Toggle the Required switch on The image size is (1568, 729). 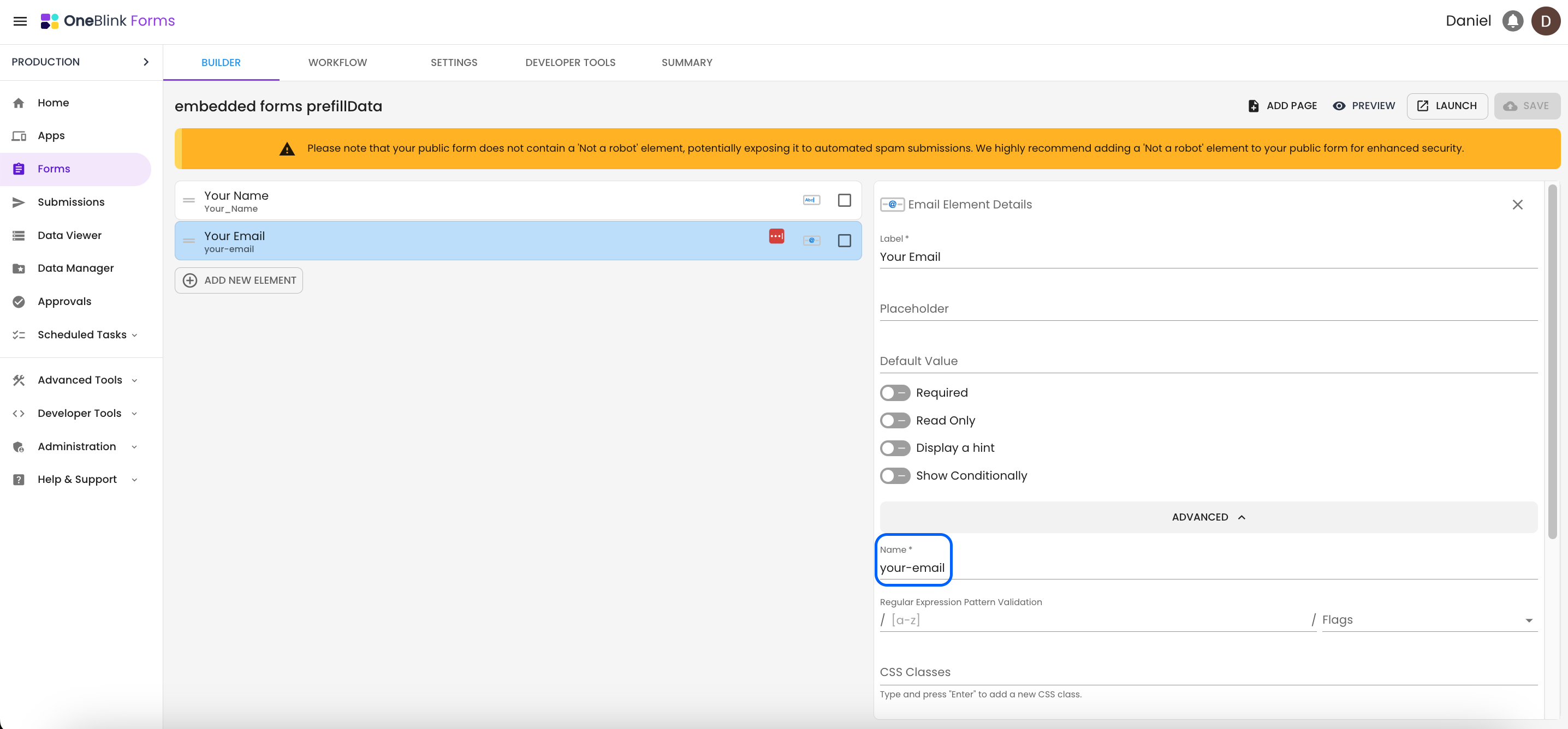(895, 393)
